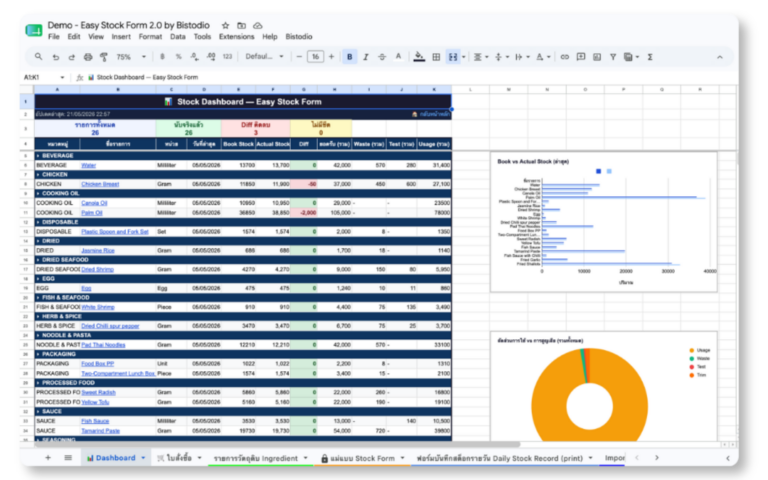
Task: Star the document with star icon
Action: pos(225,25)
